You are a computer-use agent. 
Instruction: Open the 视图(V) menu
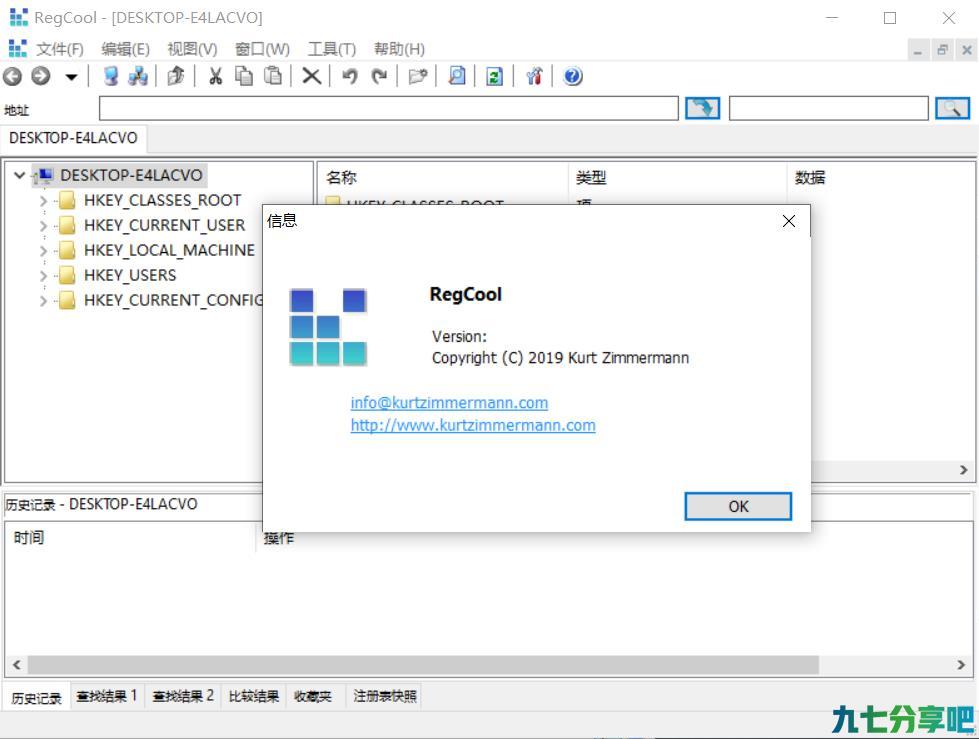tap(192, 49)
